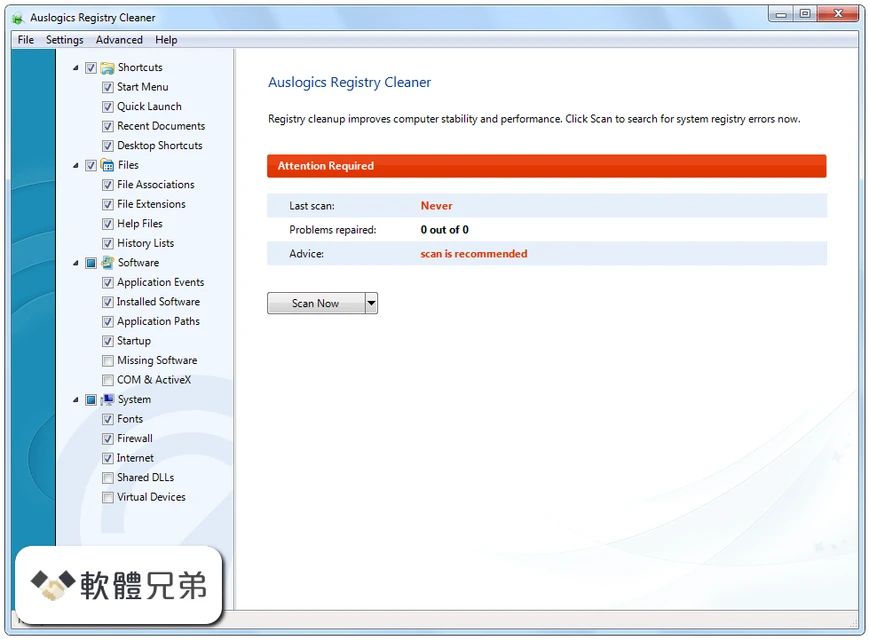Click the 'Problems repaired:' label
The width and height of the screenshot is (869, 640).
[333, 230]
